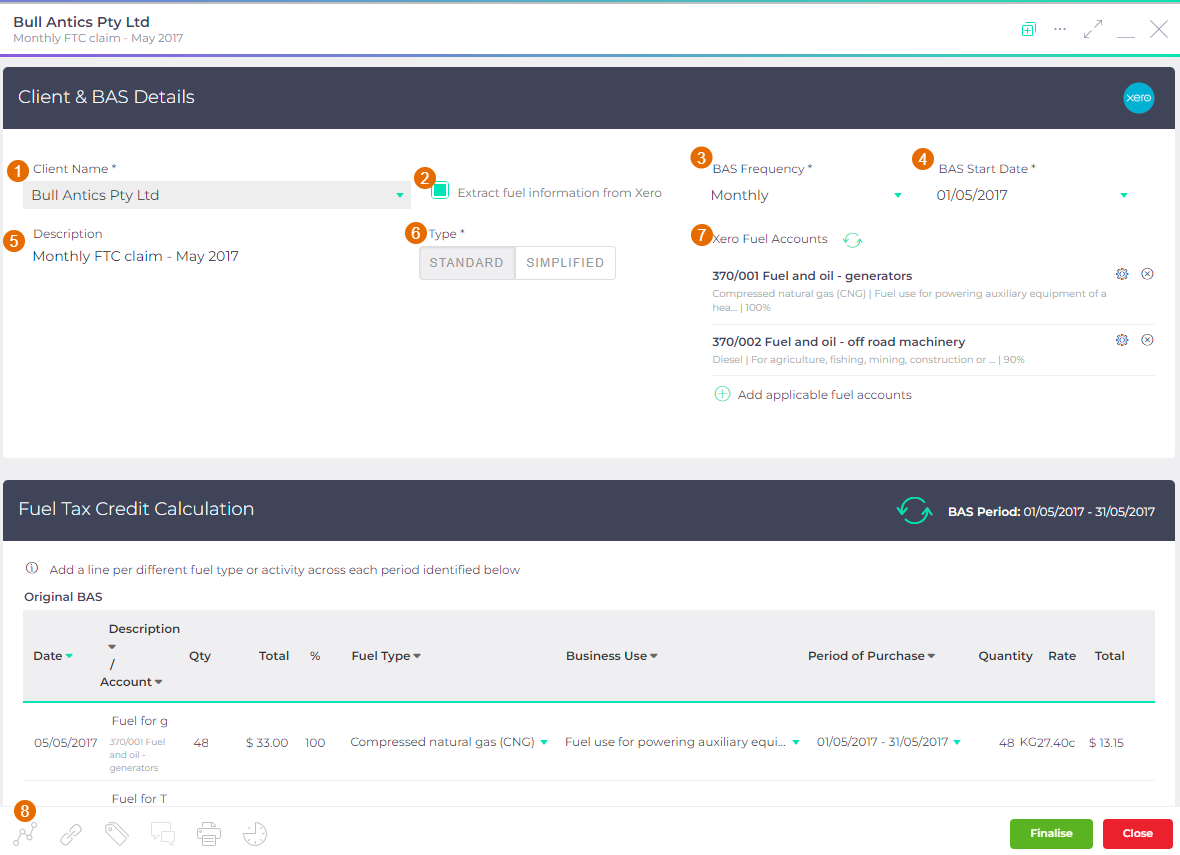1180x855 pixels.
Task: Open the time tracking clock icon
Action: pos(255,834)
